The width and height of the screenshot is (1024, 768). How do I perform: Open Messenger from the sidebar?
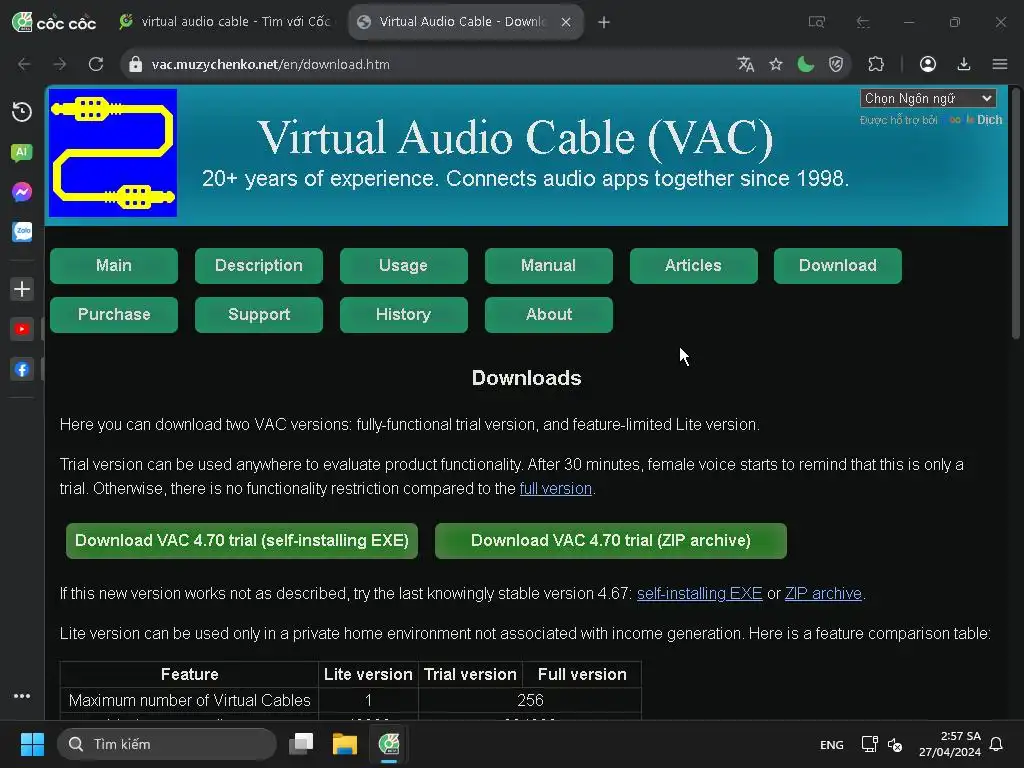coord(22,192)
